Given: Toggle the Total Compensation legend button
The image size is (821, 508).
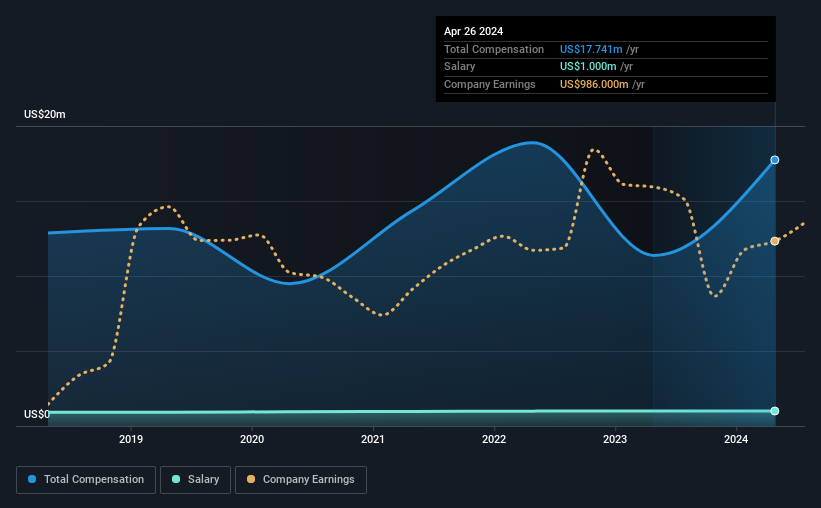Looking at the screenshot, I should [86, 480].
